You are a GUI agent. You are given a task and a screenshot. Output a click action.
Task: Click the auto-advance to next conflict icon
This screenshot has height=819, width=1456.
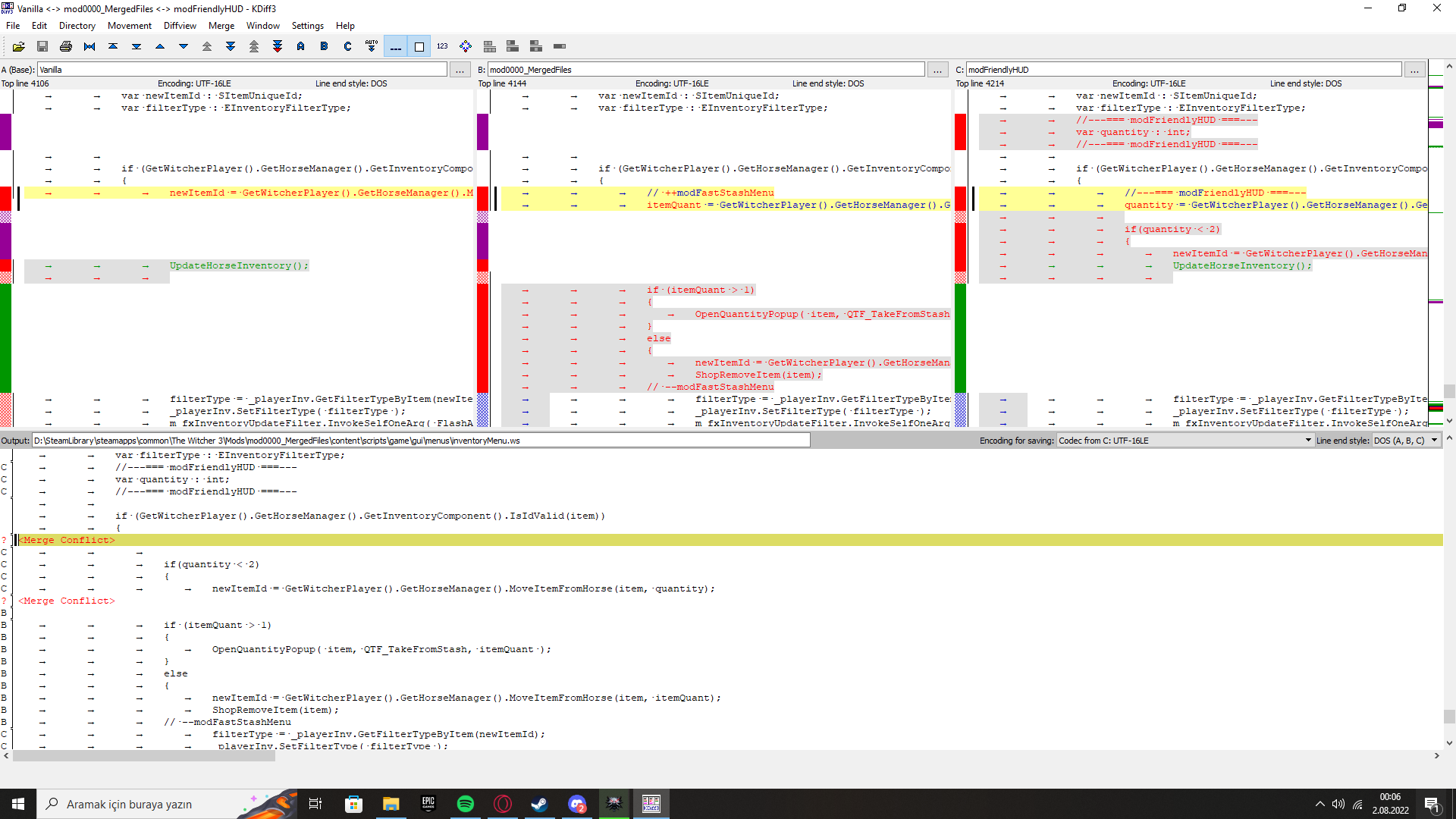pyautogui.click(x=372, y=47)
